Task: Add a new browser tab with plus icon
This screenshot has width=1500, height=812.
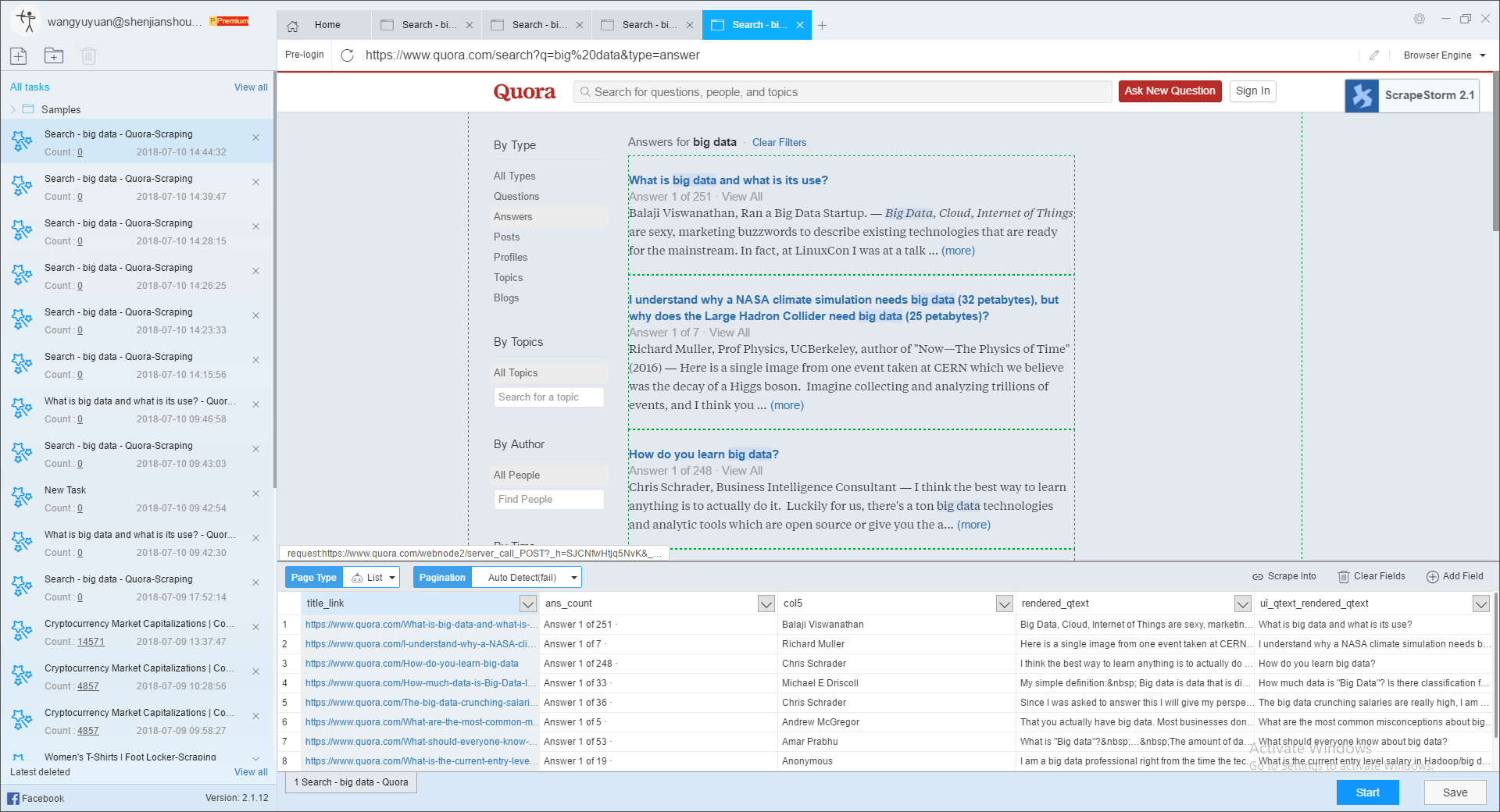Action: [822, 26]
